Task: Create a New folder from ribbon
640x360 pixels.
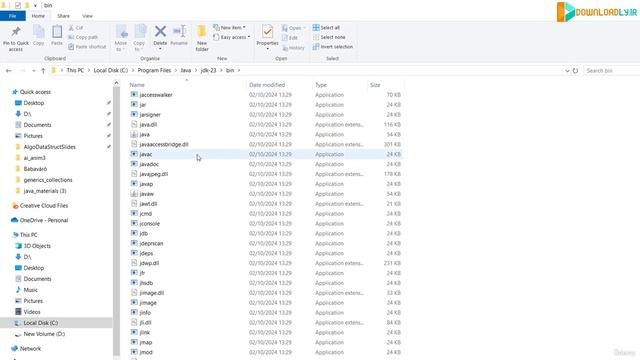Action: (202, 38)
